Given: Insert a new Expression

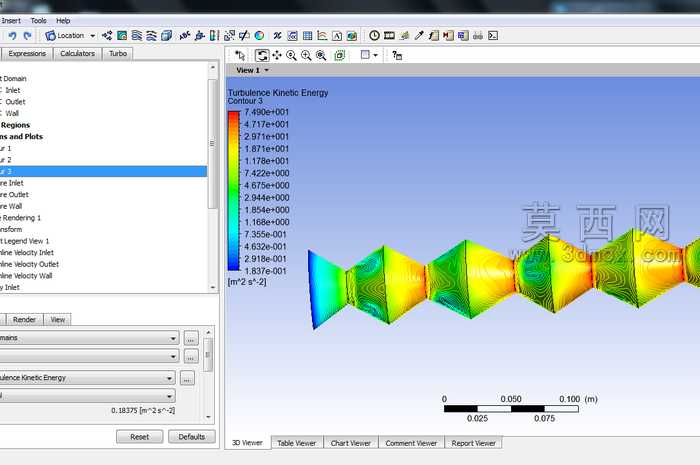Looking at the screenshot, I should (292, 36).
